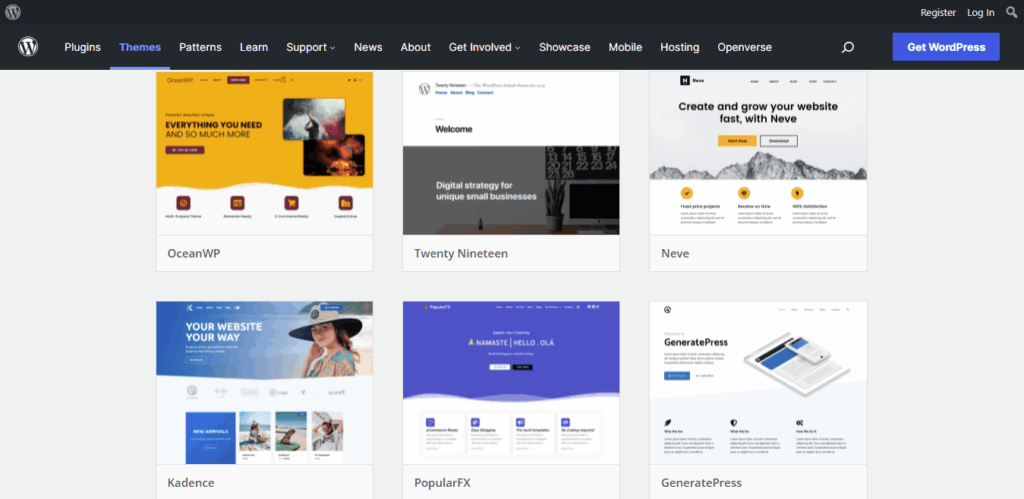Viewport: 1024px width, 499px height.
Task: Expand the Get Involved dropdown menu
Action: click(484, 47)
